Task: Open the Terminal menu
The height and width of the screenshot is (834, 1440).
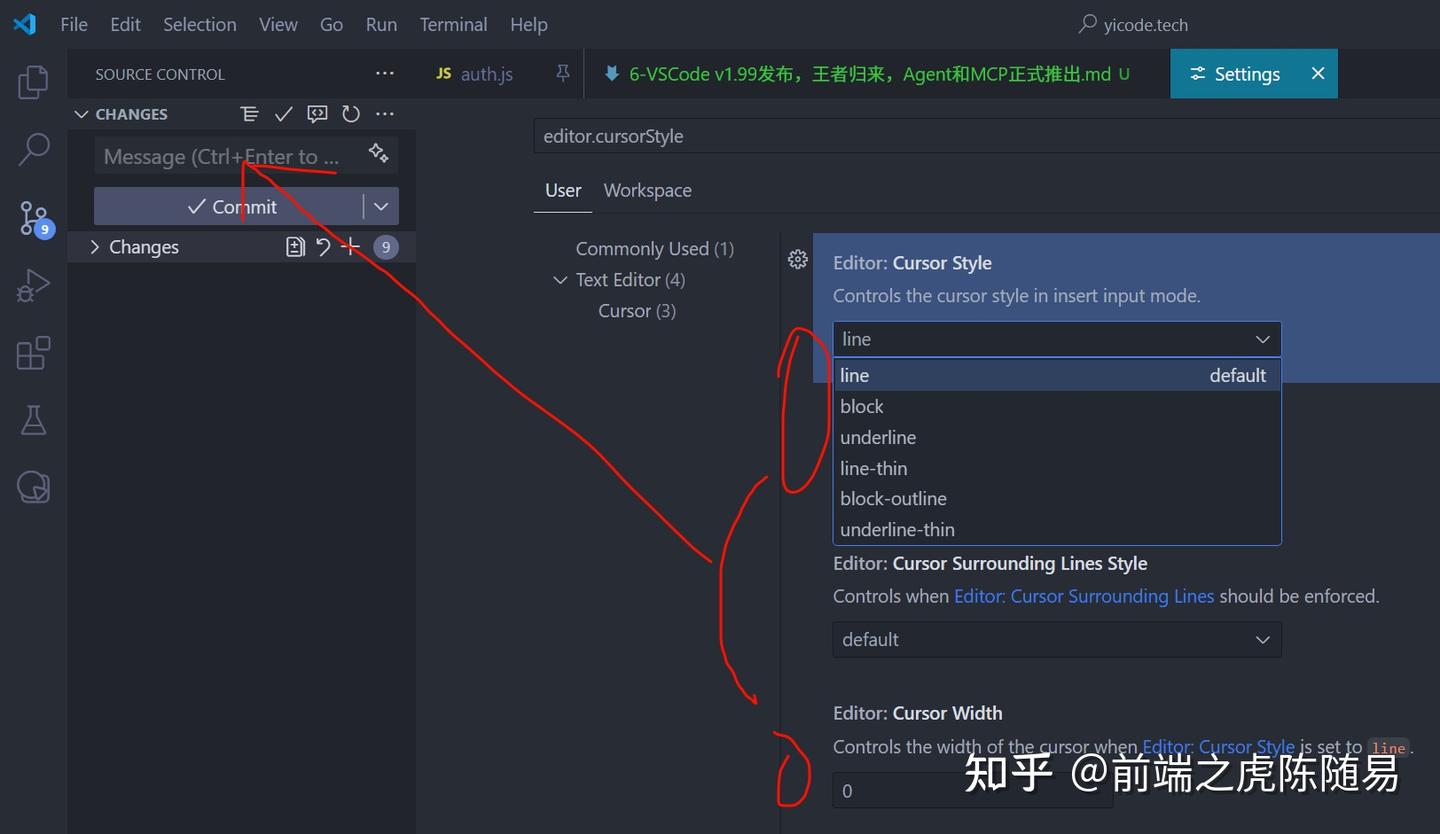Action: coord(453,24)
